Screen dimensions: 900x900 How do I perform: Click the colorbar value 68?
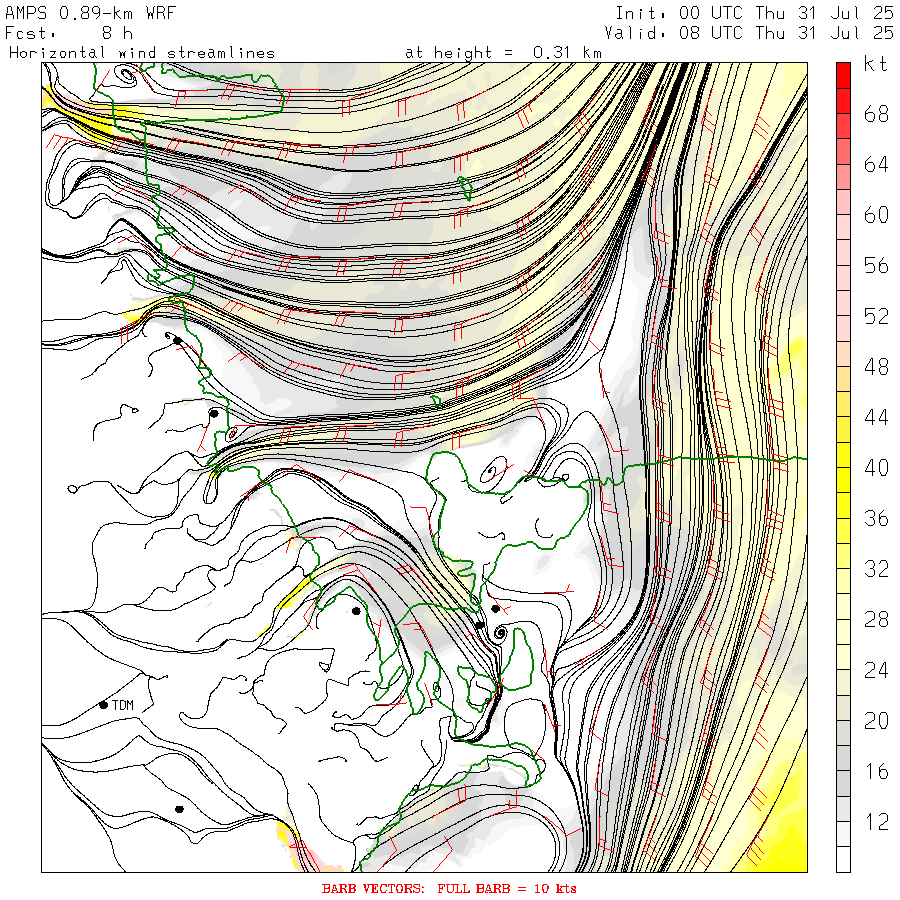point(876,114)
